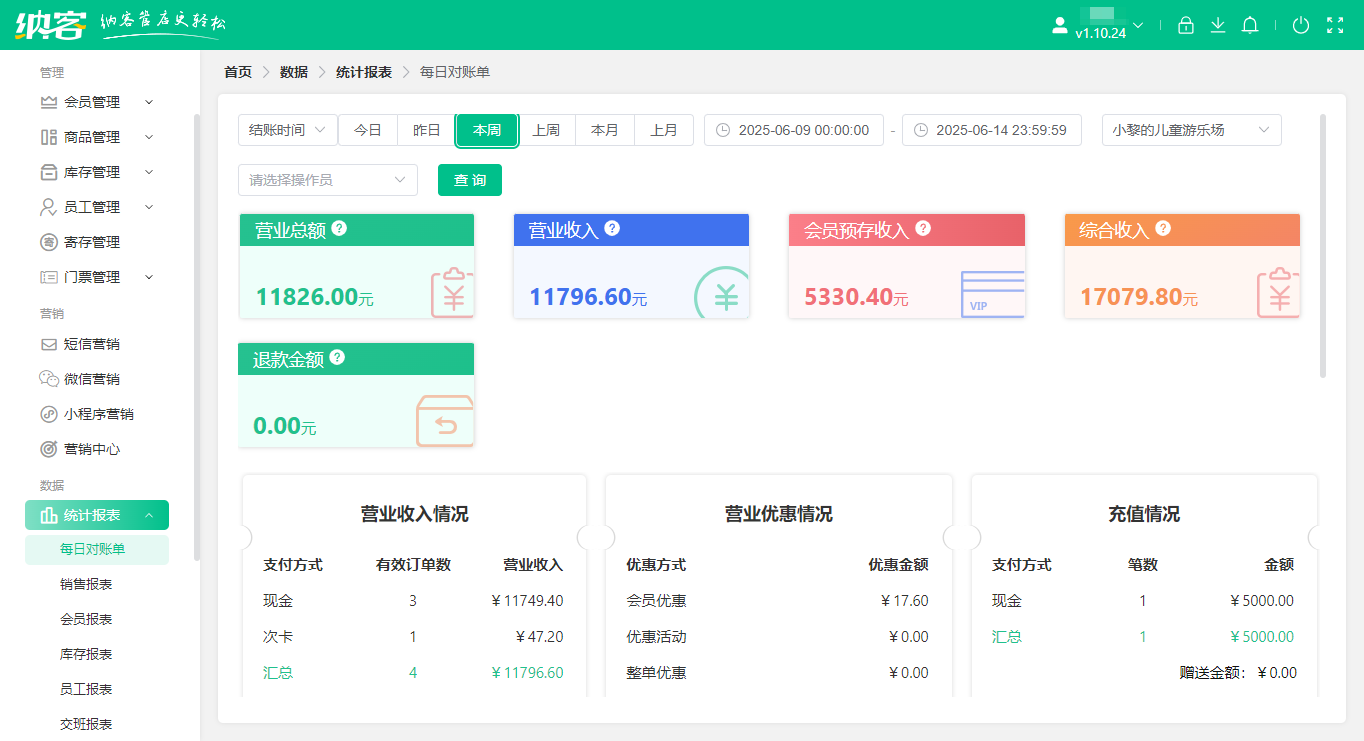This screenshot has width=1364, height=741.
Task: Select 销售报表 in the sidebar menu
Action: click(97, 584)
